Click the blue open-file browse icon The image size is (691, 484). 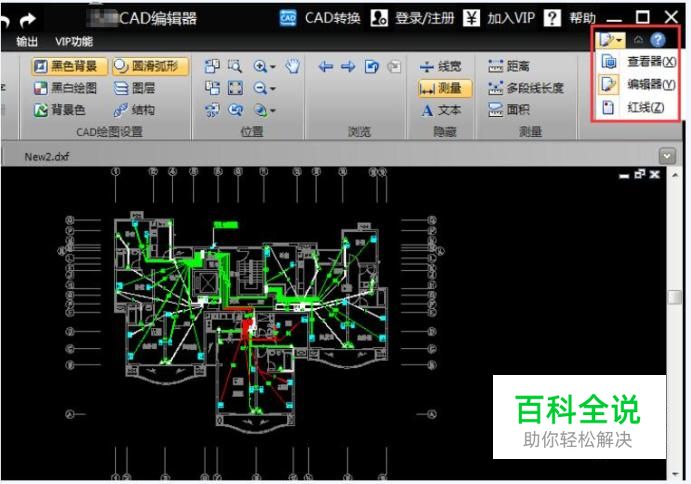point(372,67)
